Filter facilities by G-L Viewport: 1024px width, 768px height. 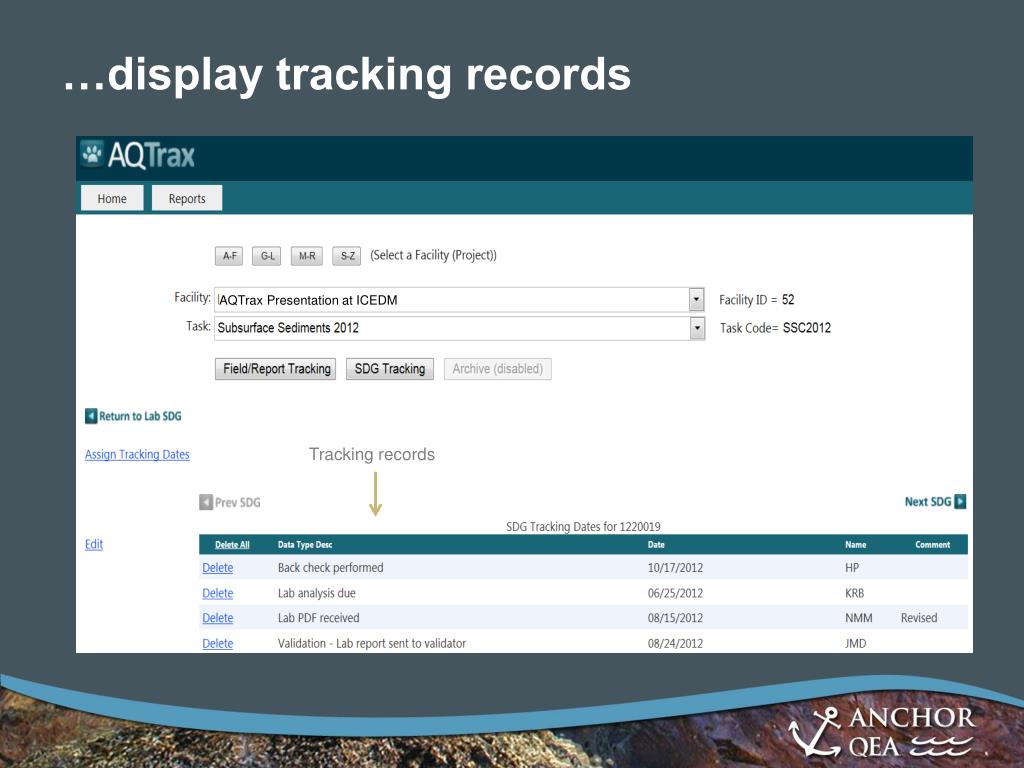point(267,256)
